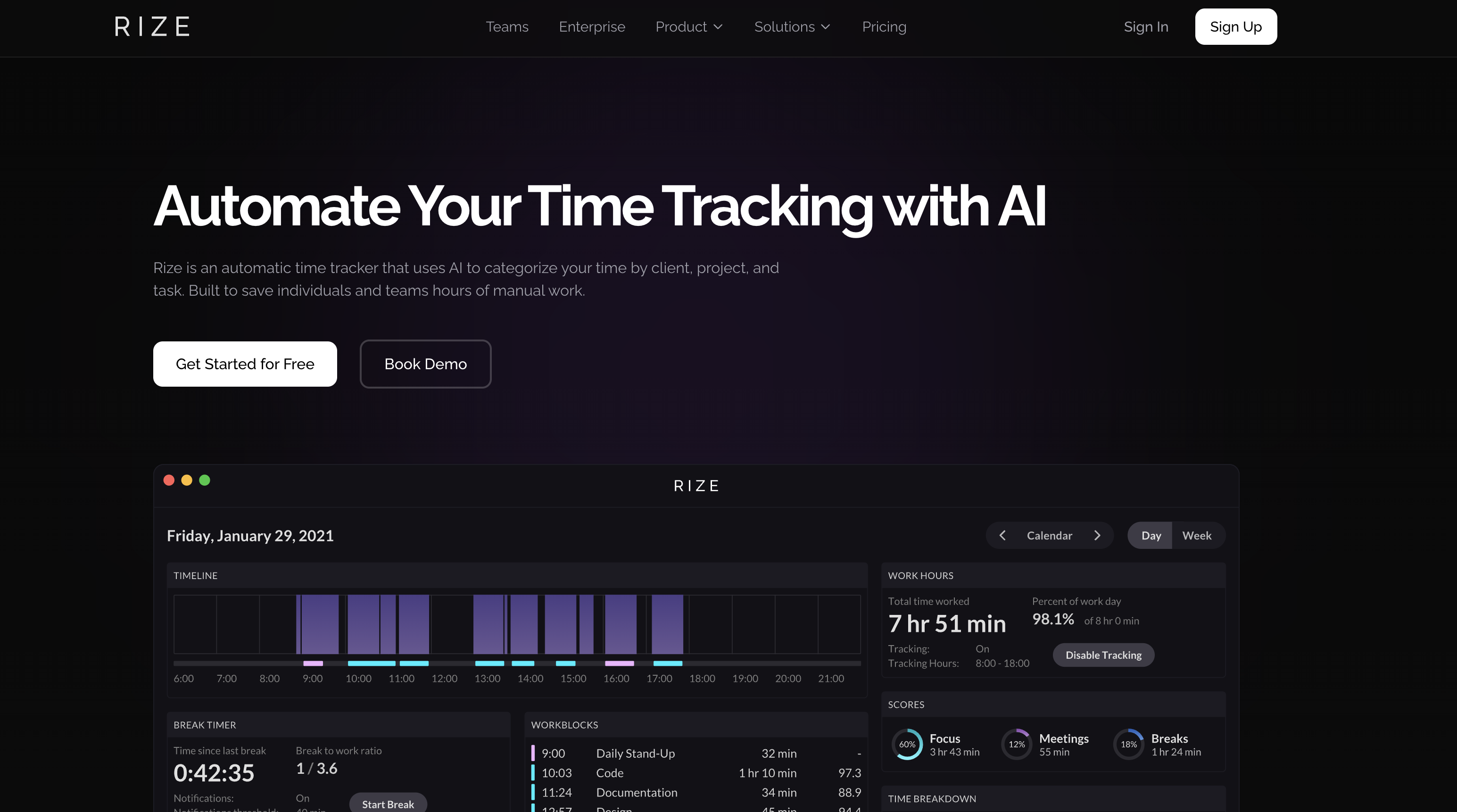Viewport: 1457px width, 812px height.
Task: Click the pink 9:00 timeline marker
Action: pyautogui.click(x=313, y=663)
